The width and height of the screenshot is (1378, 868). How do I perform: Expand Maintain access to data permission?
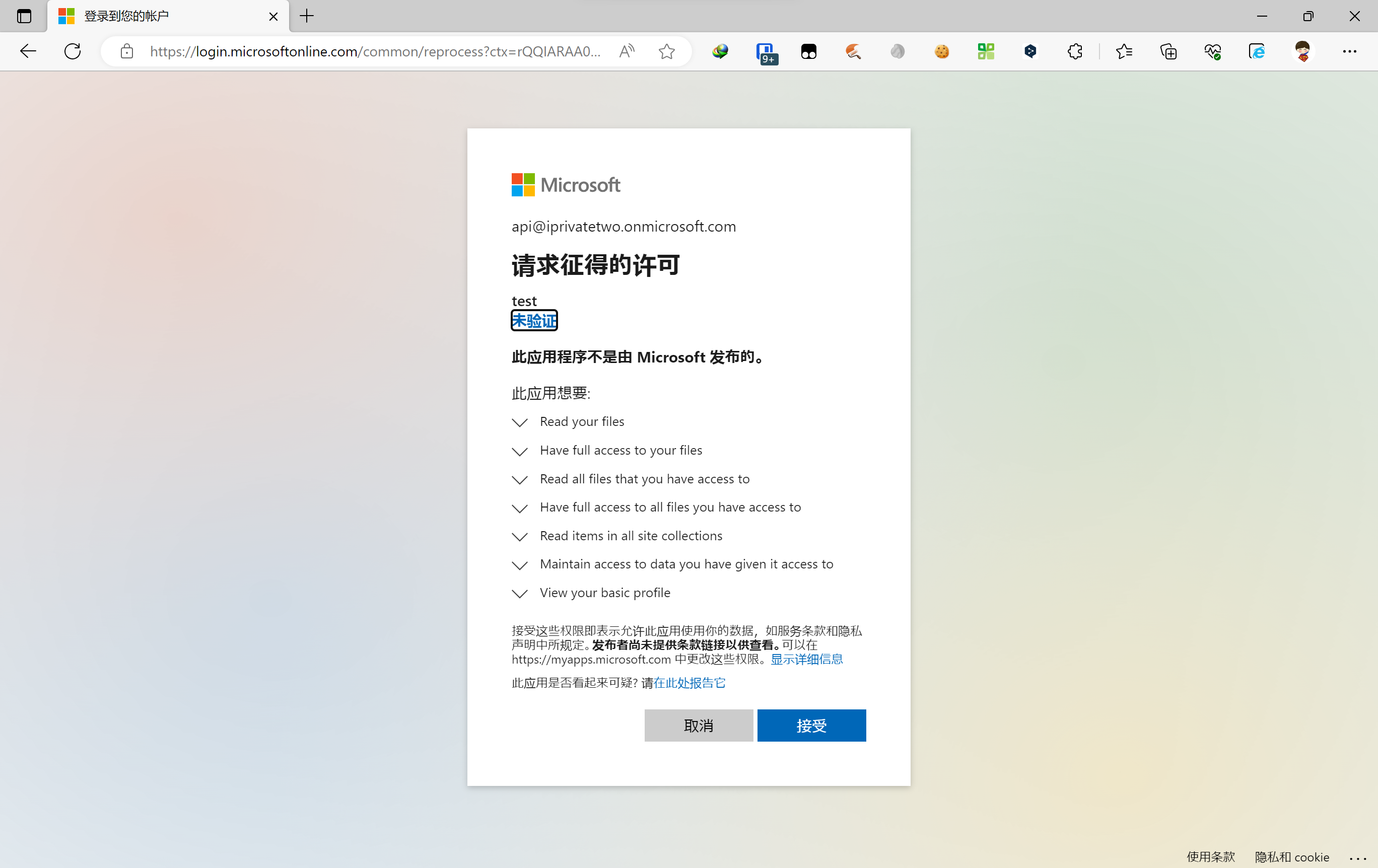(x=672, y=564)
